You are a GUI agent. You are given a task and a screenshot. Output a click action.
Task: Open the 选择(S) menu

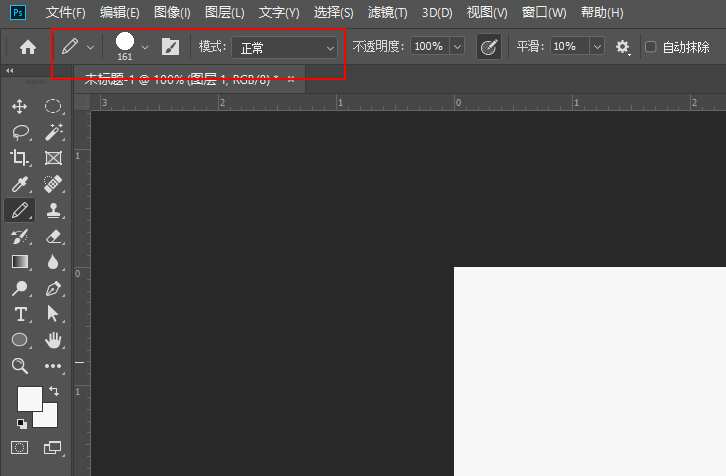(x=333, y=13)
